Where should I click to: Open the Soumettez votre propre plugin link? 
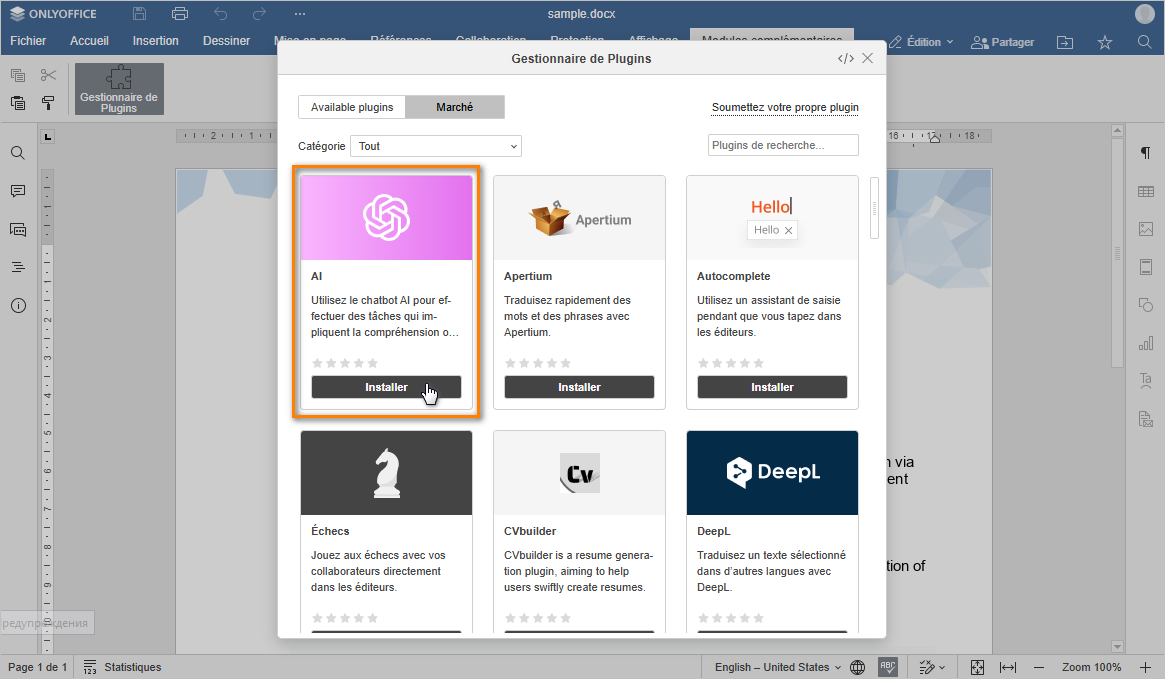(784, 107)
